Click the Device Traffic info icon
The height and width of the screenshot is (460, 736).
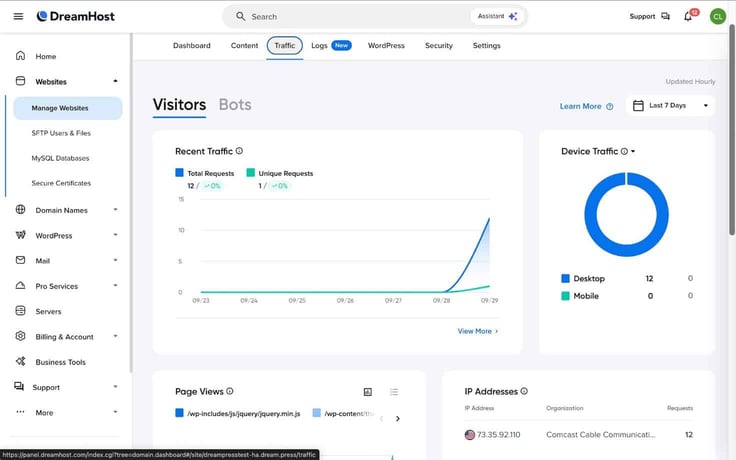point(624,151)
